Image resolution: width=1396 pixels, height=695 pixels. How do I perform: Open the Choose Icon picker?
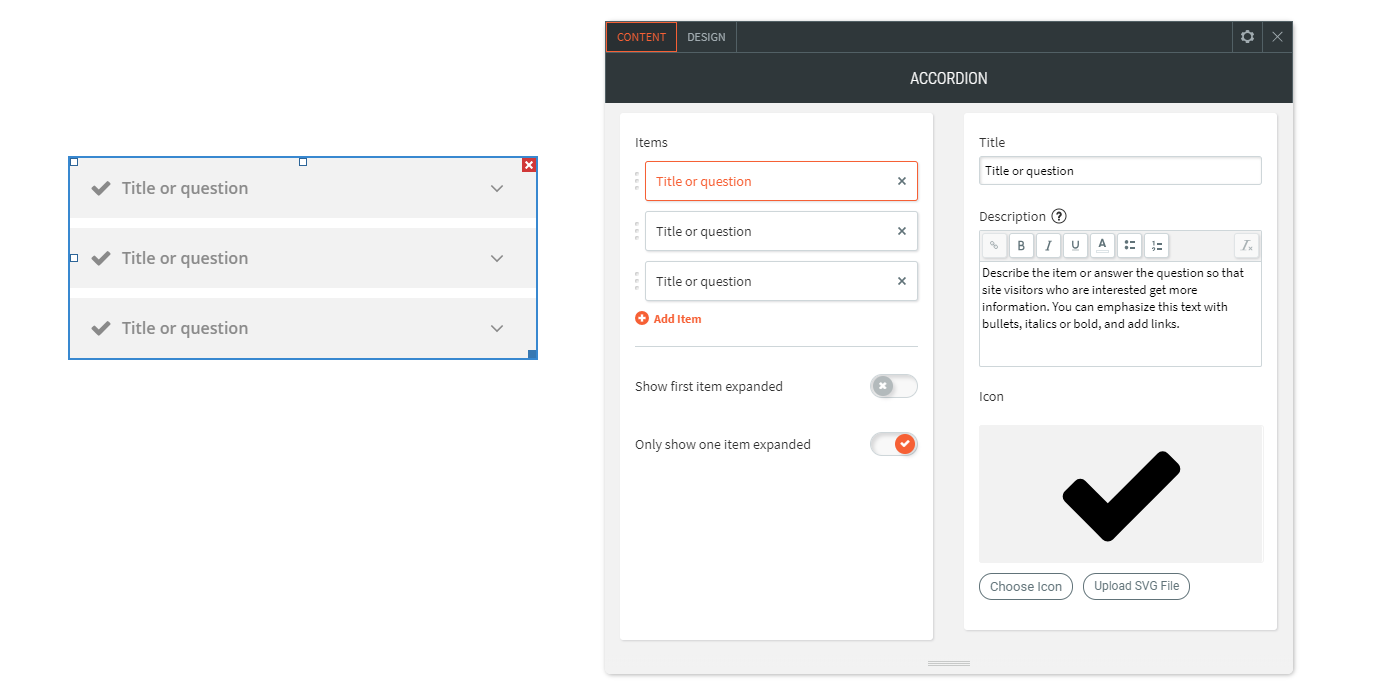point(1025,586)
